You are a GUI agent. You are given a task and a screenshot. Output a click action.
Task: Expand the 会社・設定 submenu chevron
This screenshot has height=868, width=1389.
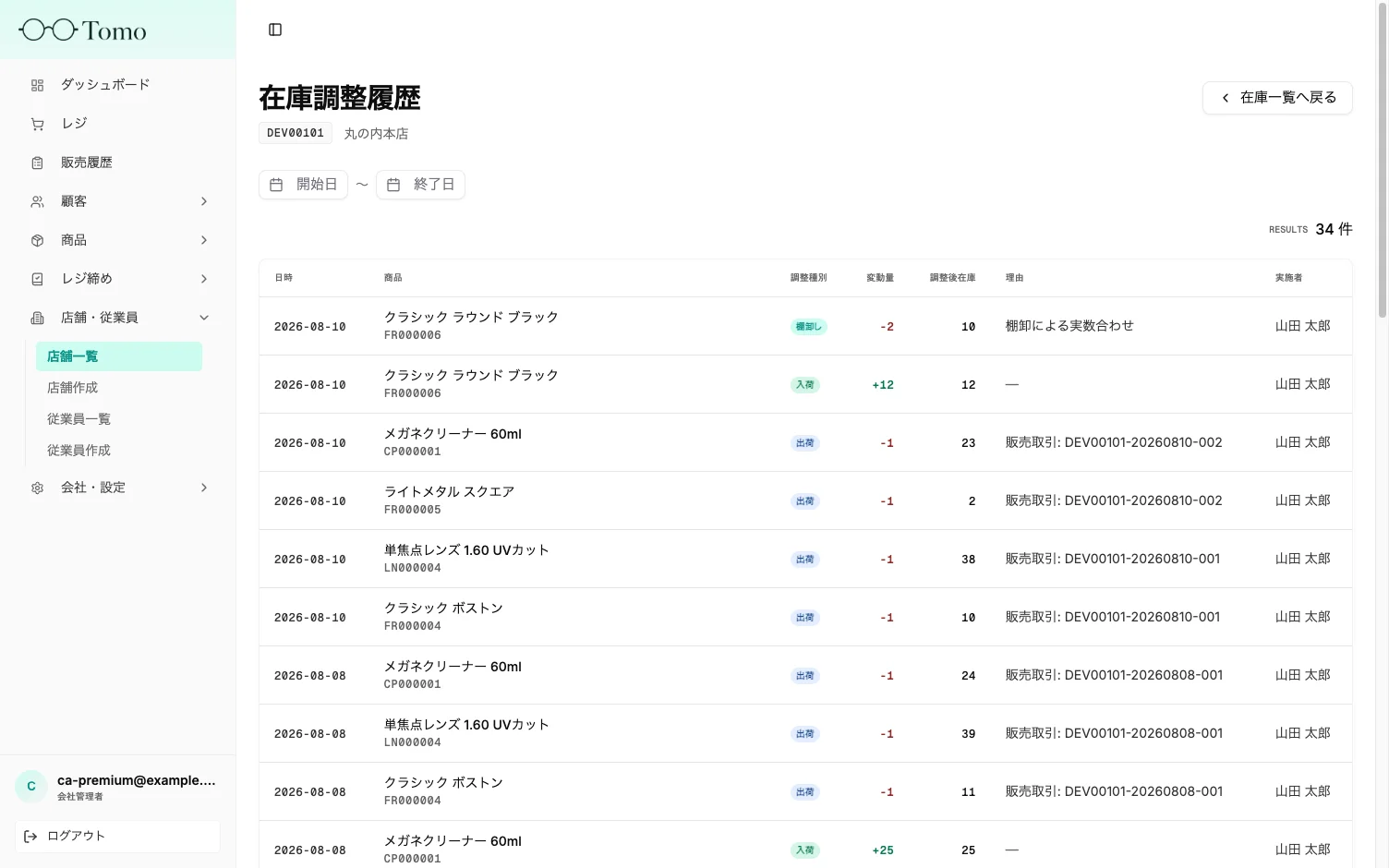pyautogui.click(x=204, y=488)
